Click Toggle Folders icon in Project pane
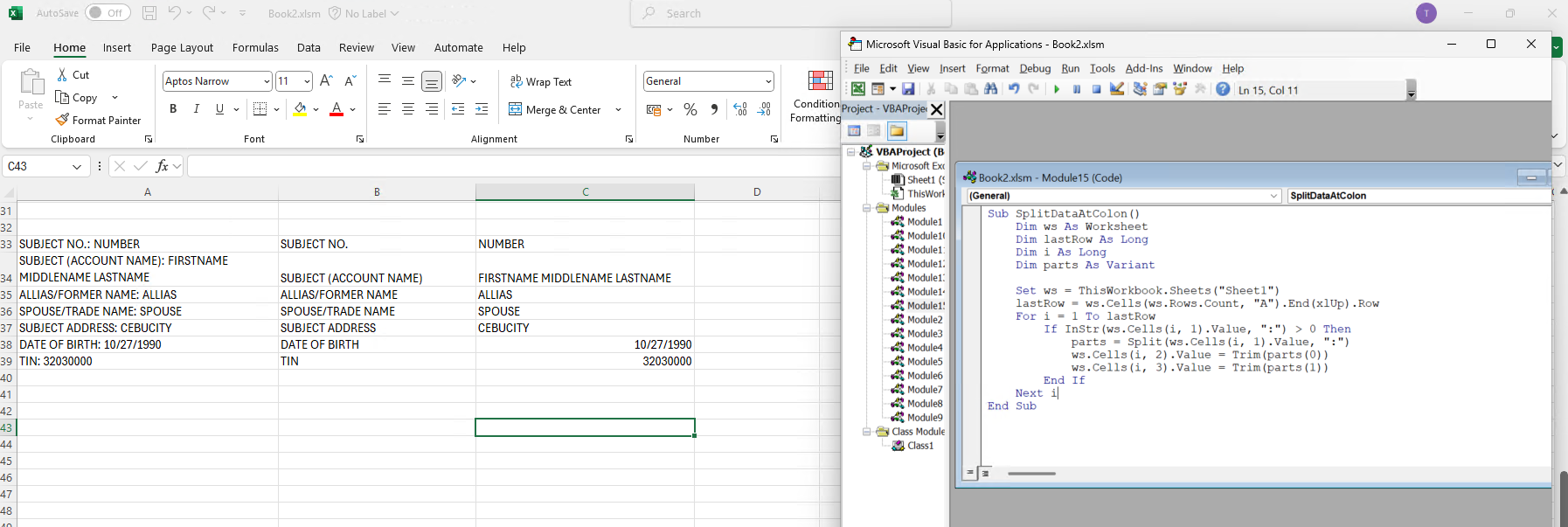1568x527 pixels. (897, 131)
